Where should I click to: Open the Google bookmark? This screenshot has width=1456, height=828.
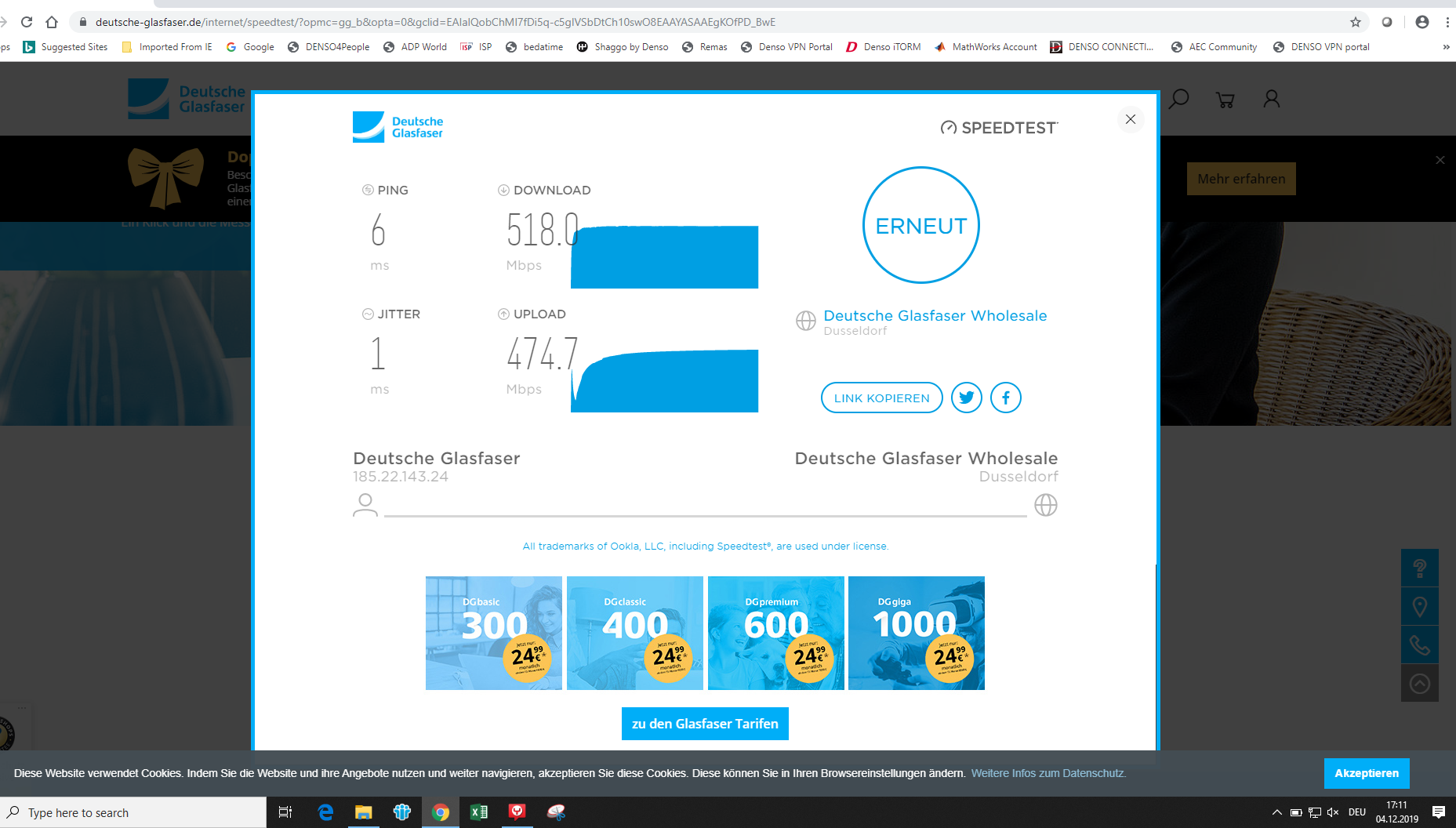click(x=250, y=47)
